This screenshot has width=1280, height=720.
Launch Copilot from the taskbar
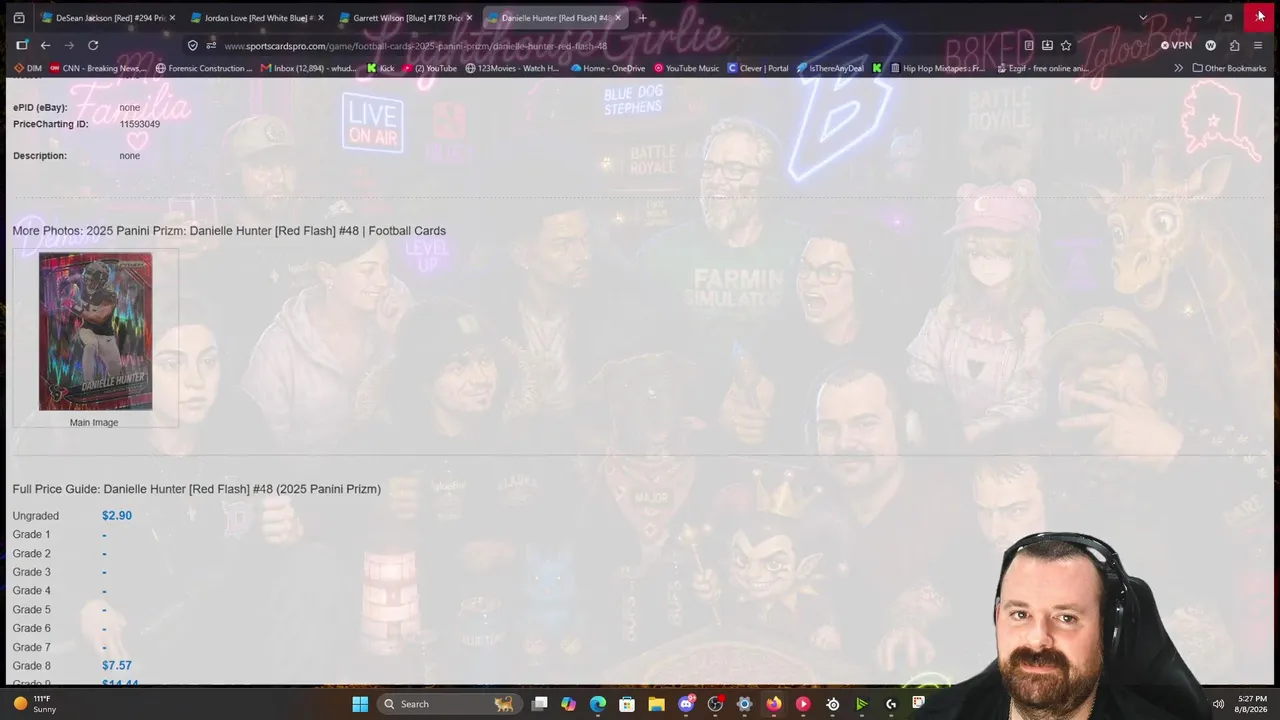point(569,704)
